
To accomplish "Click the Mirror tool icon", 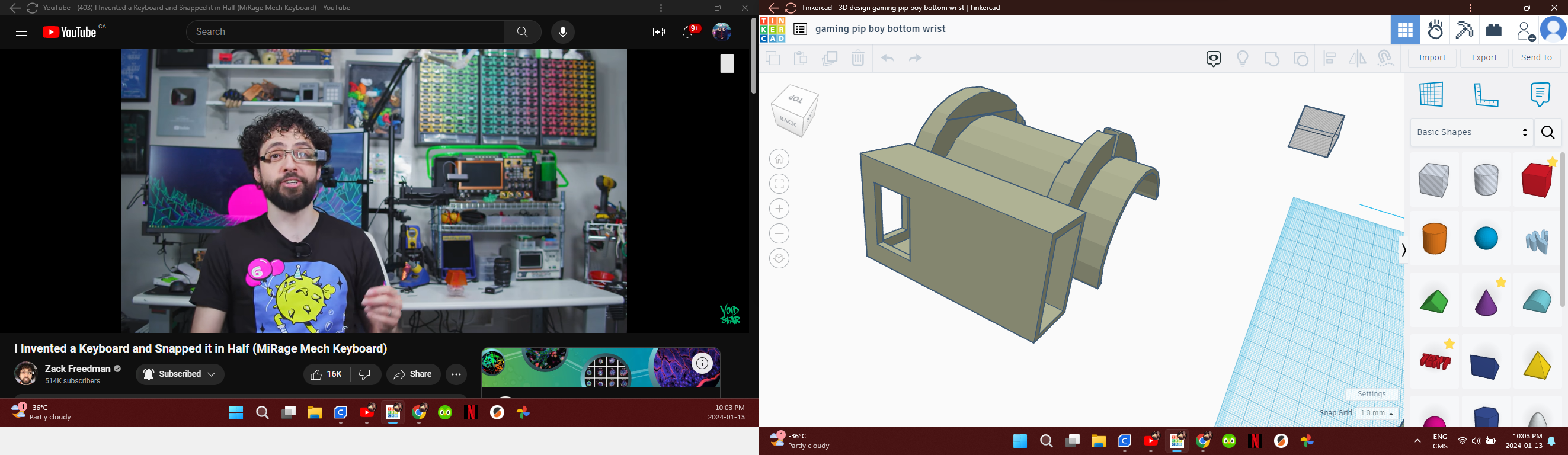I will [x=1358, y=59].
